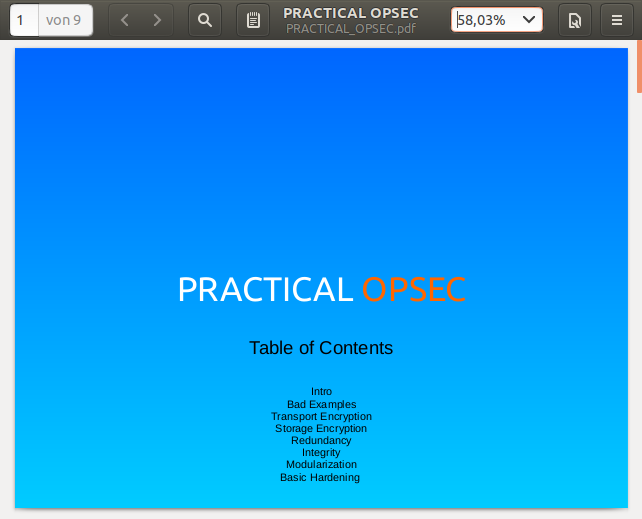The width and height of the screenshot is (642, 519).
Task: Open the hamburger menu
Action: coord(617,20)
